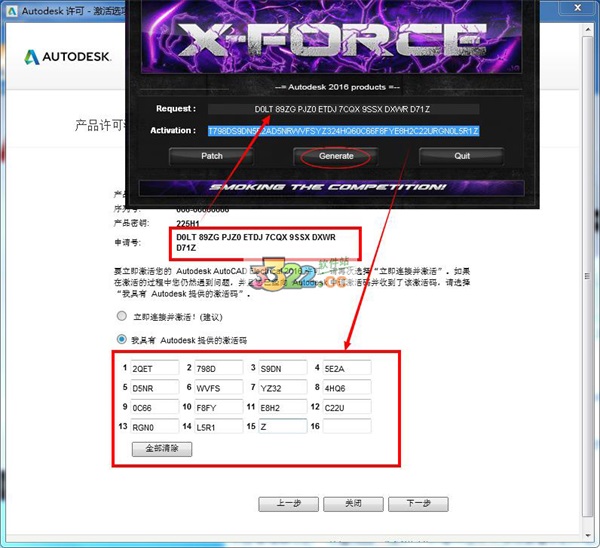Click the Generate button in X-Force

(x=336, y=156)
